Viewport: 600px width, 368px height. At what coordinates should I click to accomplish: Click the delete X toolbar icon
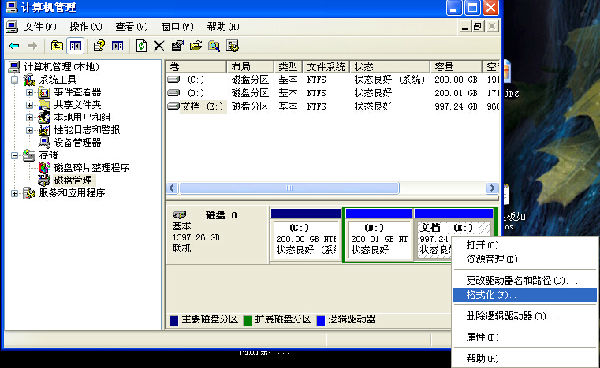(x=159, y=46)
